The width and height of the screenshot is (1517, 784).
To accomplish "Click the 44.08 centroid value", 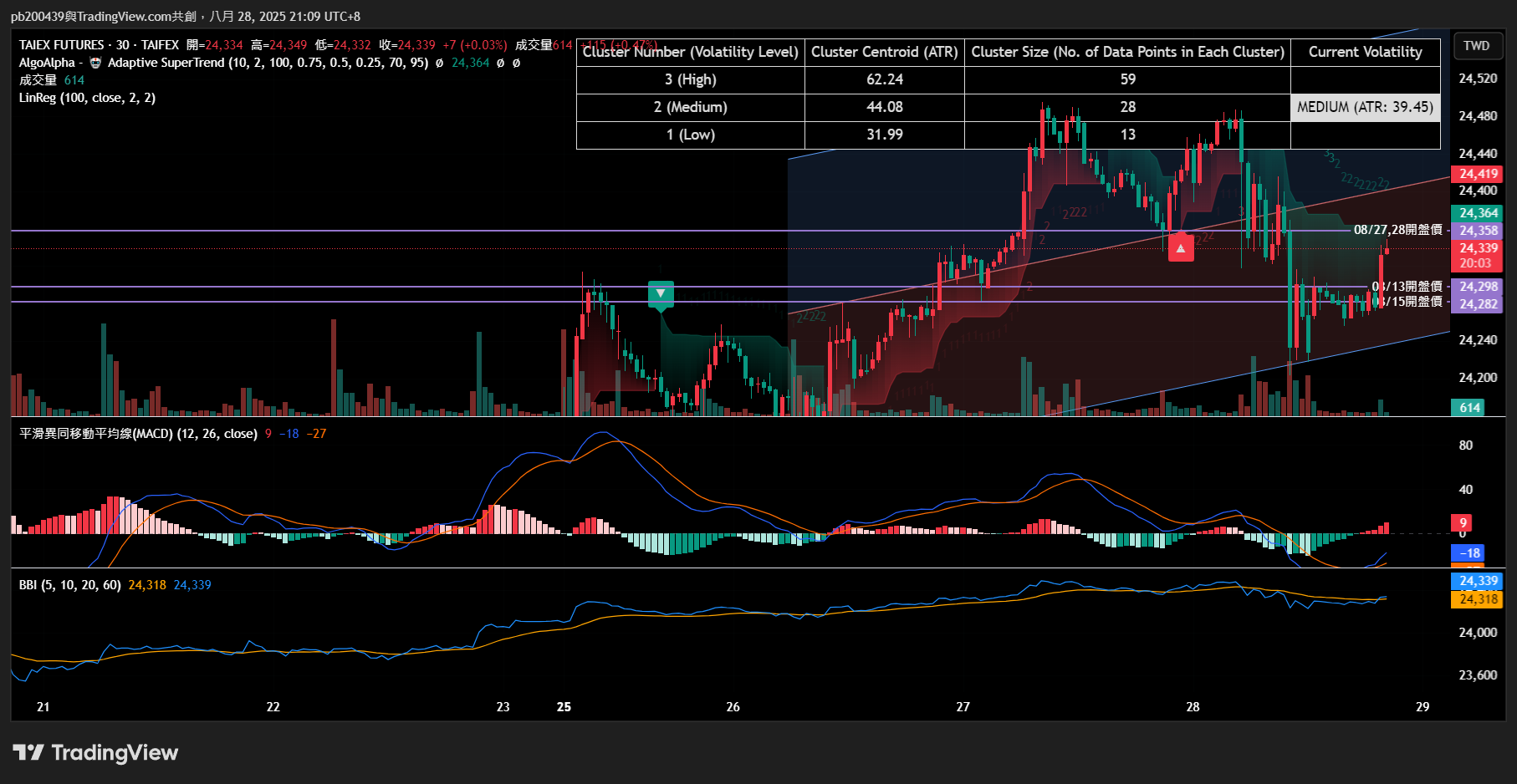I will pyautogui.click(x=885, y=107).
